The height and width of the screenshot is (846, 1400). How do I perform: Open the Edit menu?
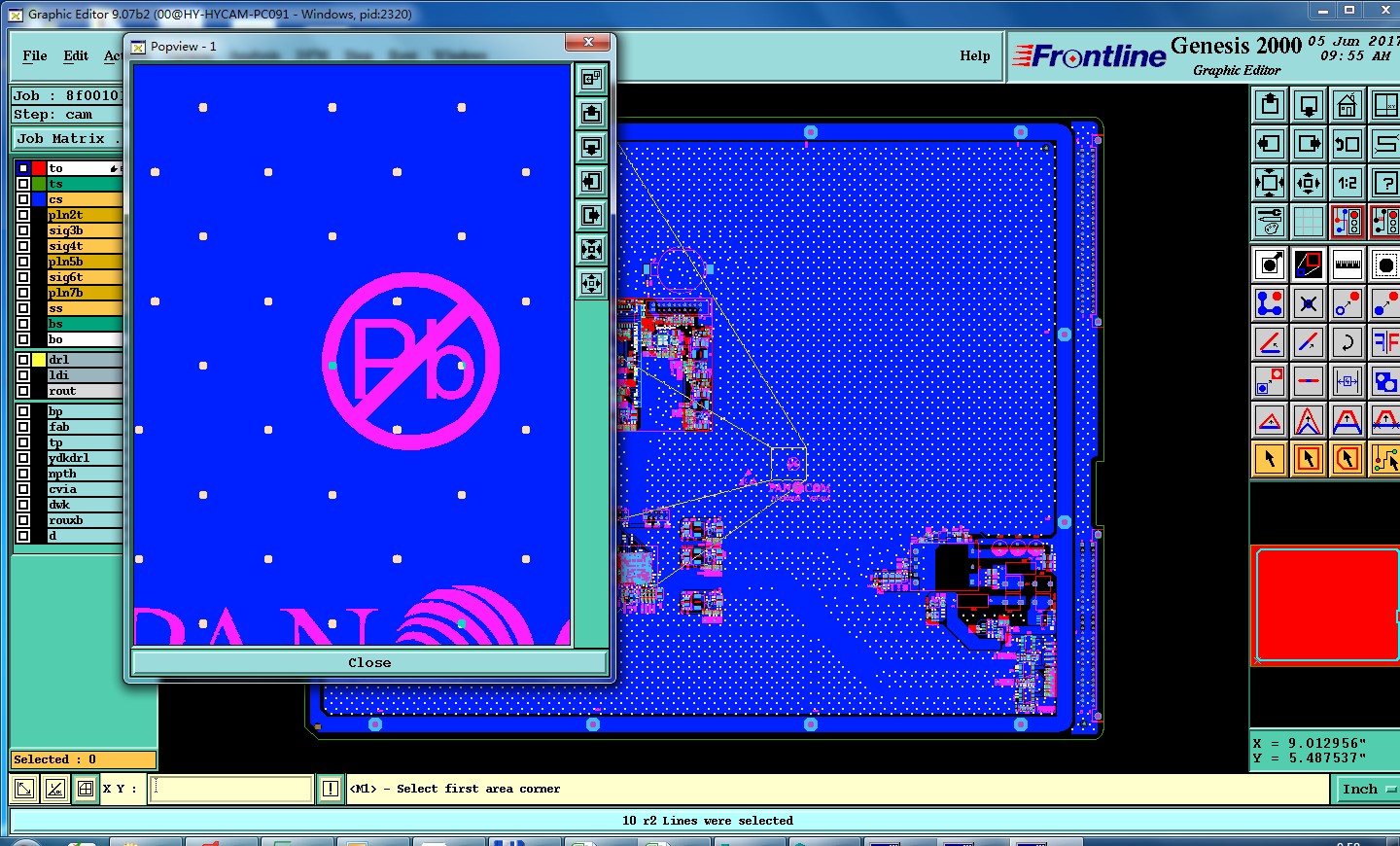pyautogui.click(x=76, y=55)
